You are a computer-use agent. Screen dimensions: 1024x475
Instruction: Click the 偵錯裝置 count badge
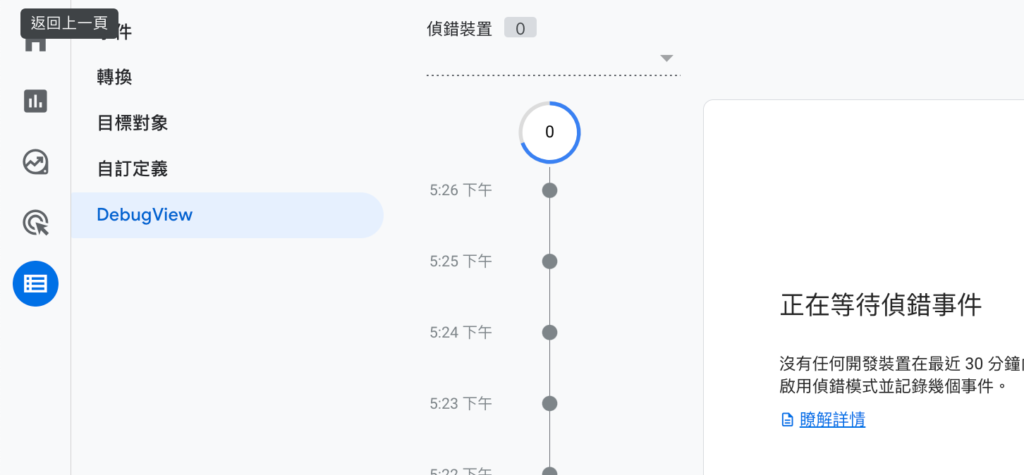(520, 29)
